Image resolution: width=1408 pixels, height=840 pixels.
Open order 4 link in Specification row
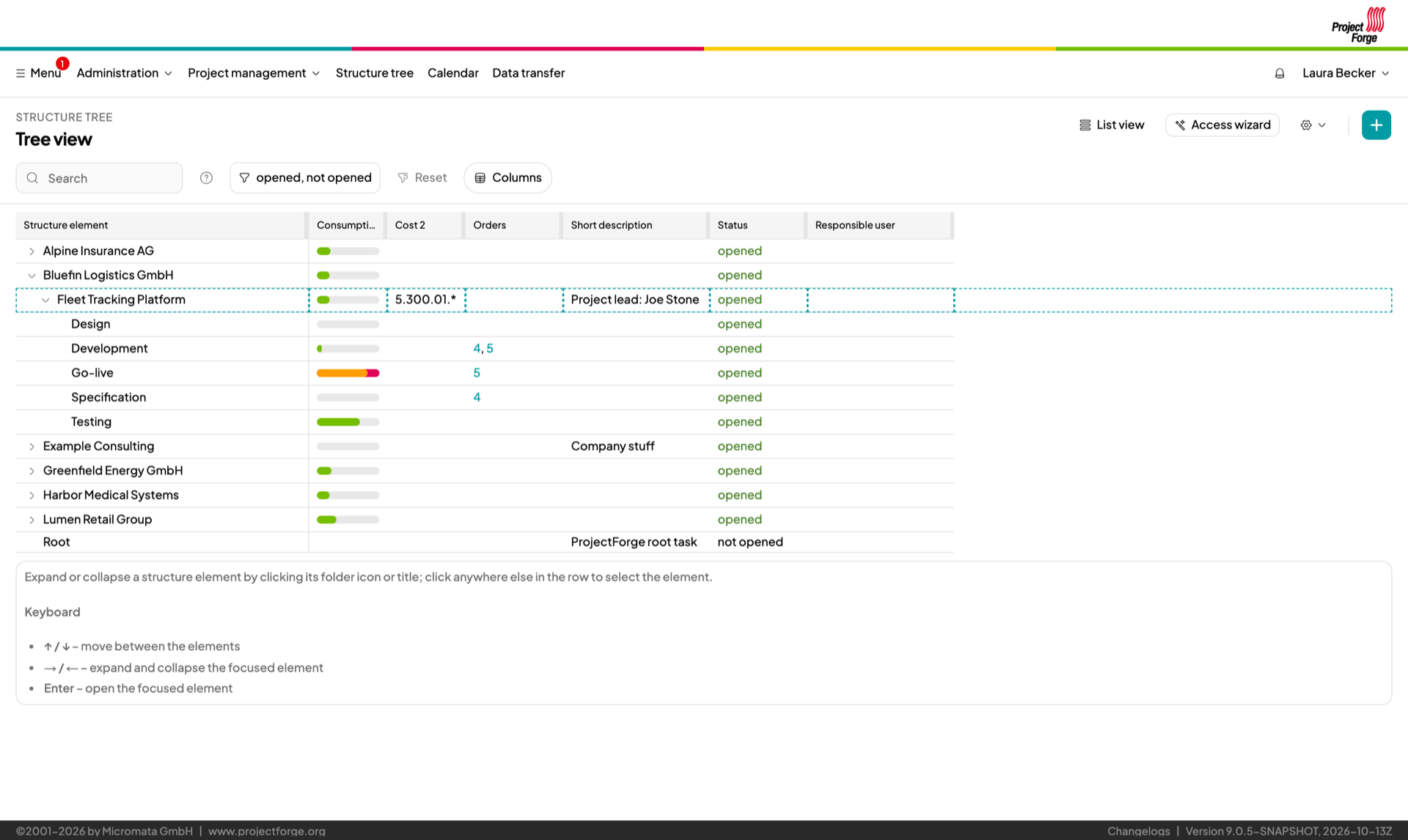477,397
